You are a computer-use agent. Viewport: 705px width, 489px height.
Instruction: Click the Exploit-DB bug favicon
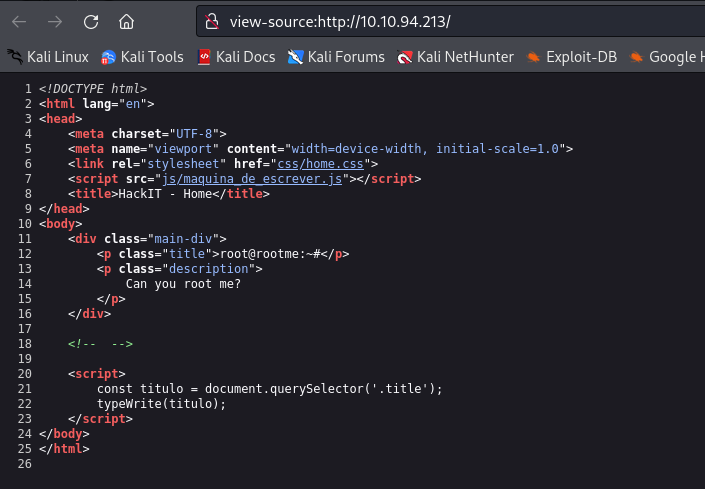[533, 57]
